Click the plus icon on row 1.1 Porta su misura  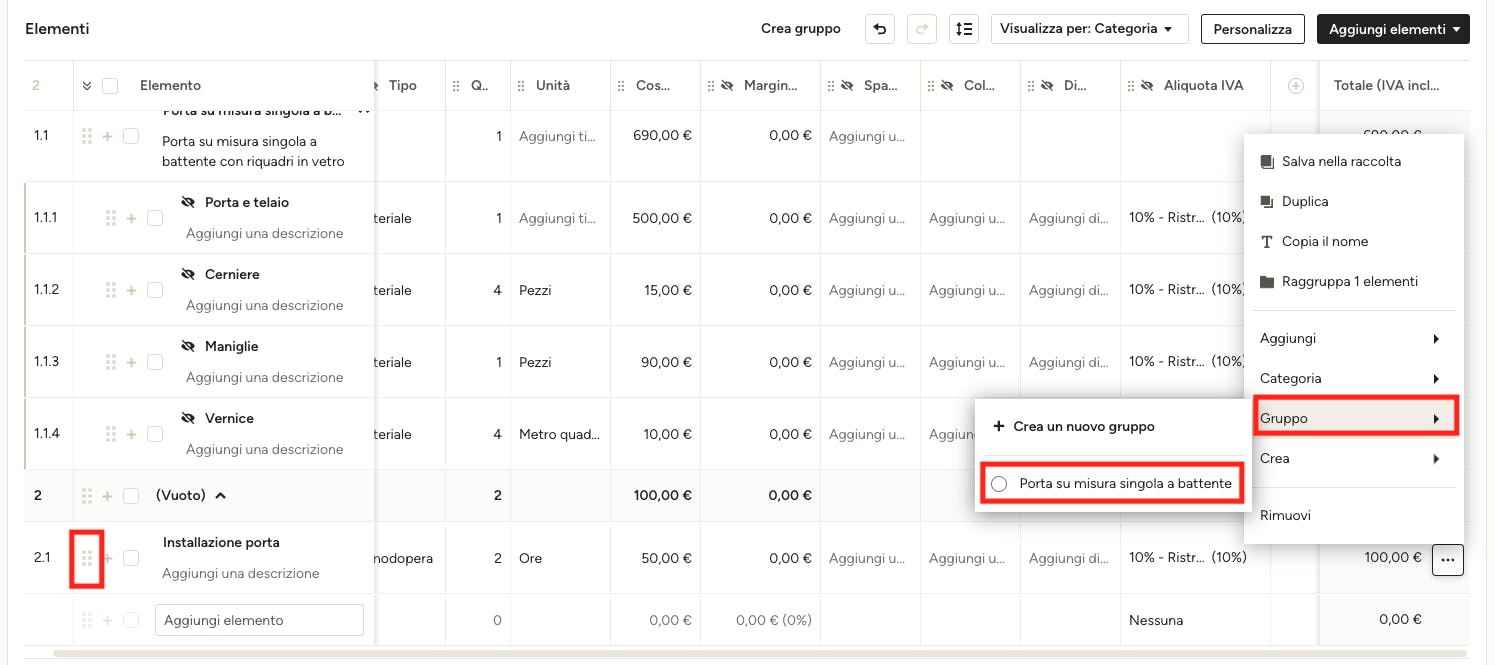(x=107, y=136)
